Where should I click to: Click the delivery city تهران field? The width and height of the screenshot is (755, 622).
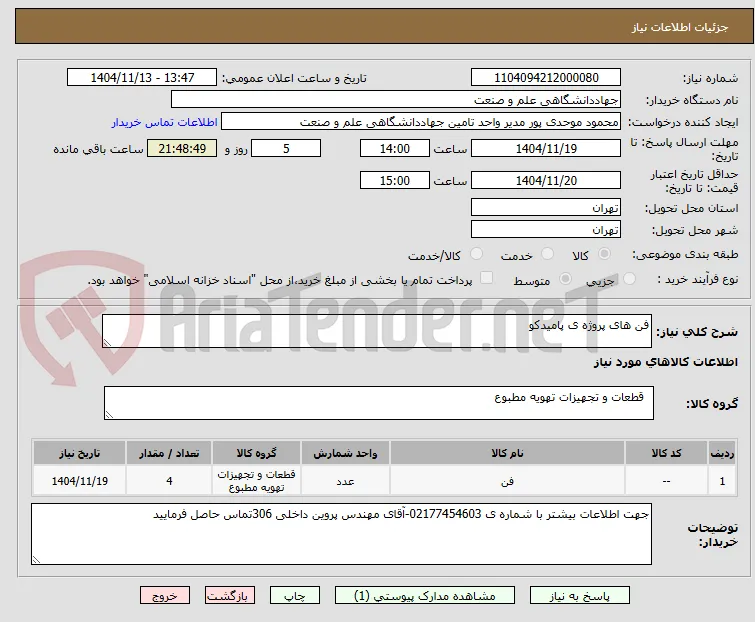click(x=546, y=230)
